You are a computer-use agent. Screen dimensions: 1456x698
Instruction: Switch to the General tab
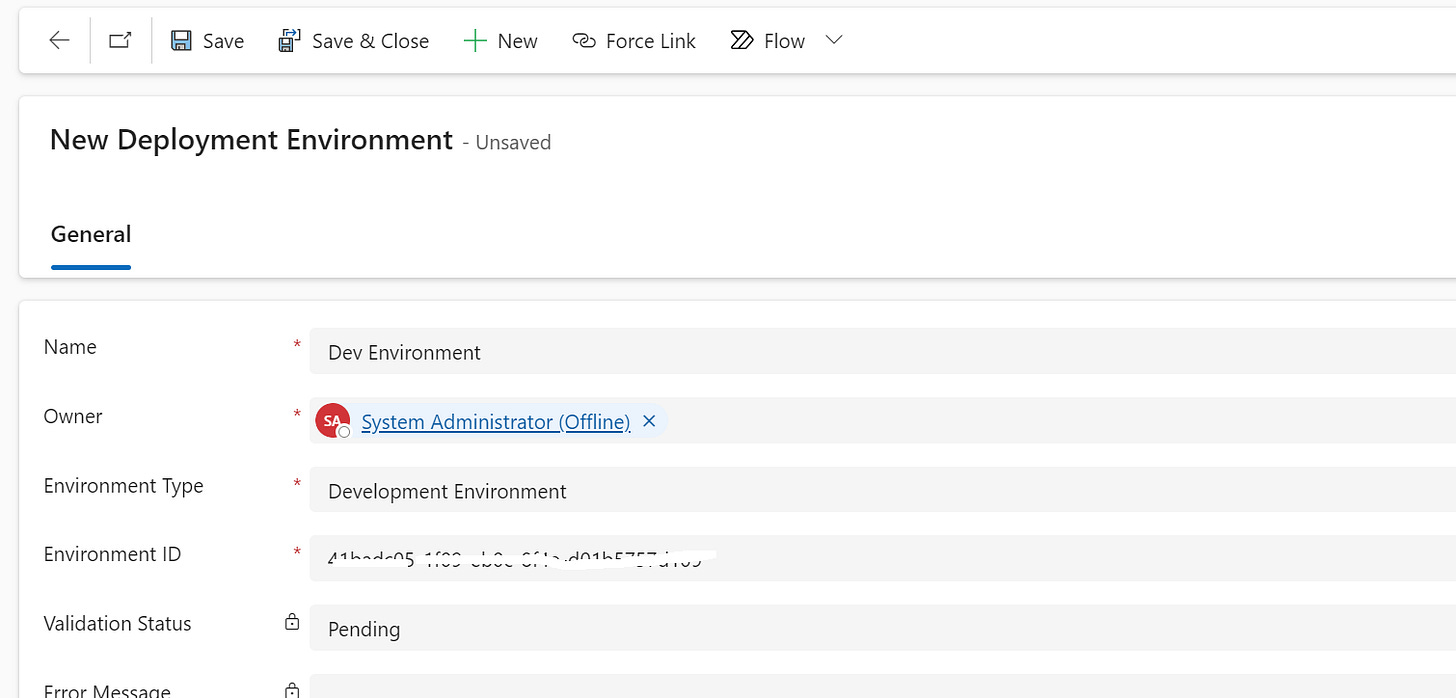coord(90,234)
